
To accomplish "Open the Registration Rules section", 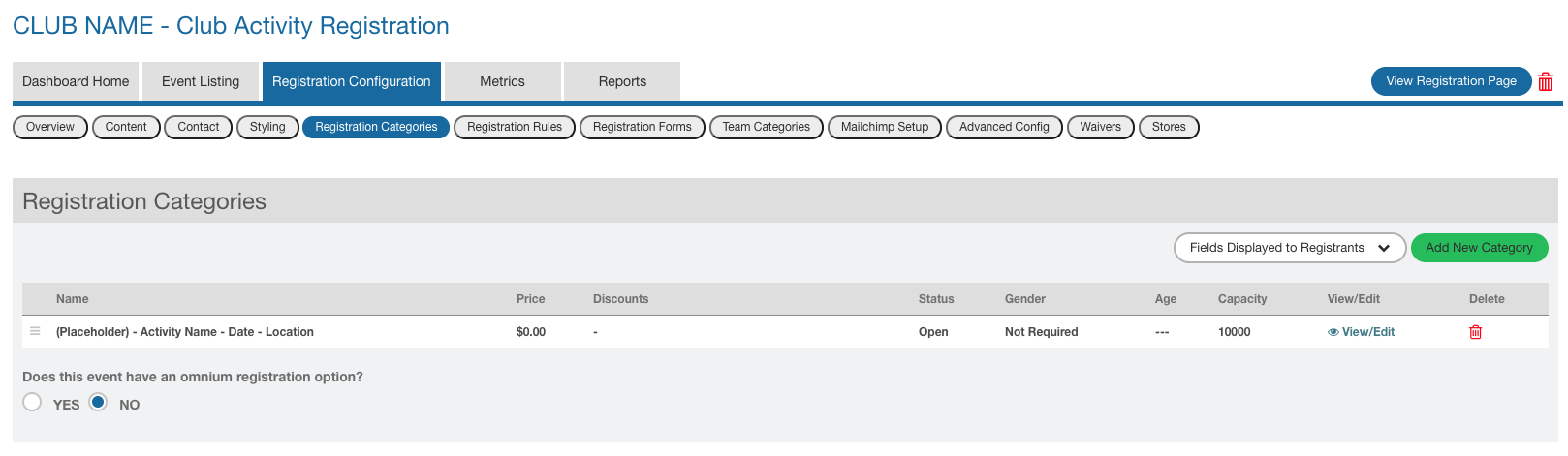I will coord(514,127).
